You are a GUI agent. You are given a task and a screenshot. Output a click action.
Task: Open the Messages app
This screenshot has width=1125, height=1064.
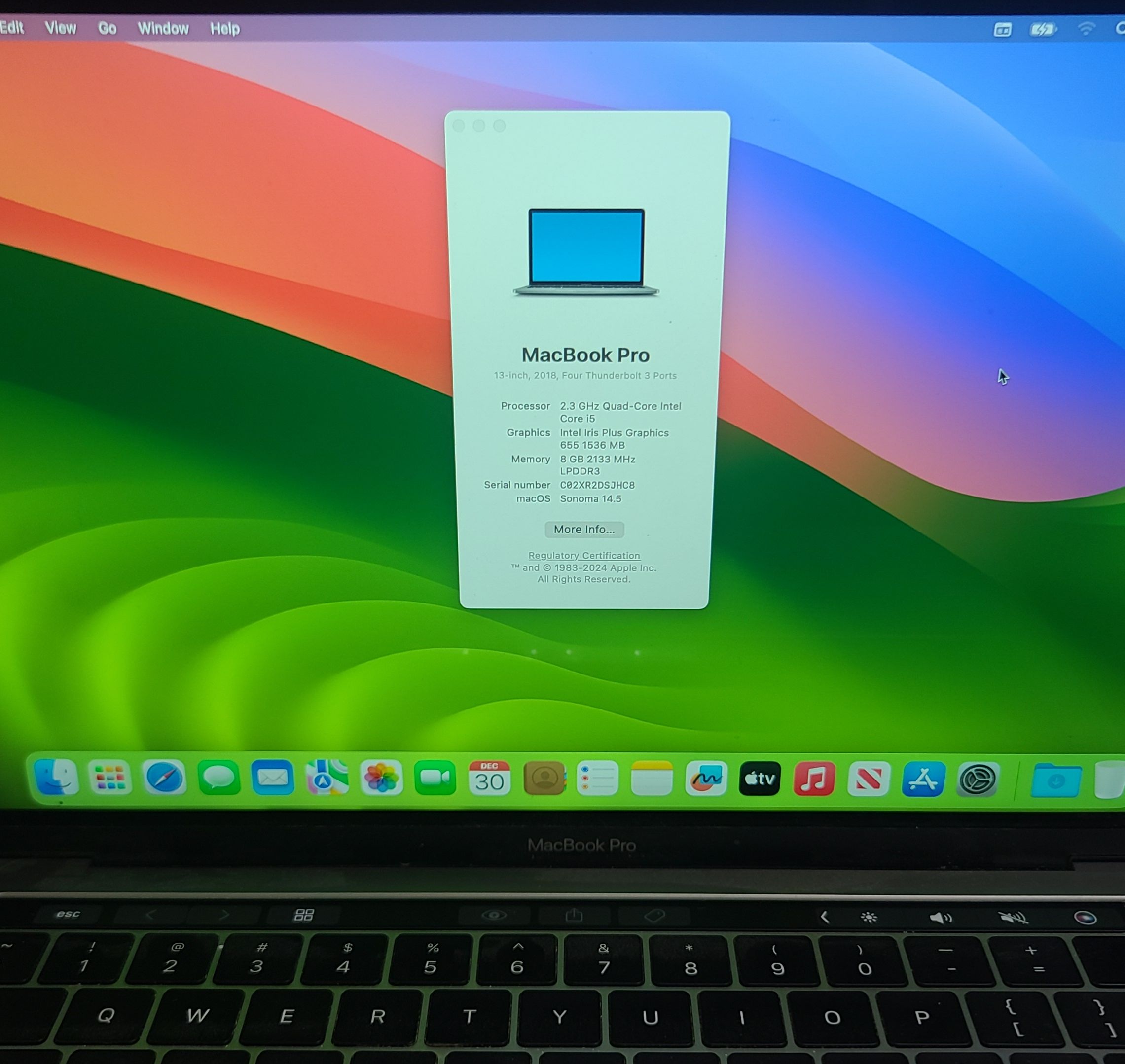point(219,777)
